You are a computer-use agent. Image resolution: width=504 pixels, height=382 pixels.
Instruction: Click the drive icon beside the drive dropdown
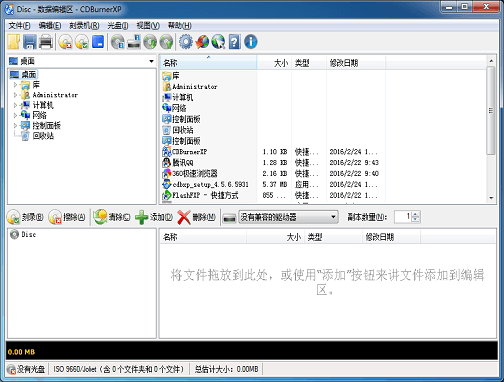click(x=229, y=218)
